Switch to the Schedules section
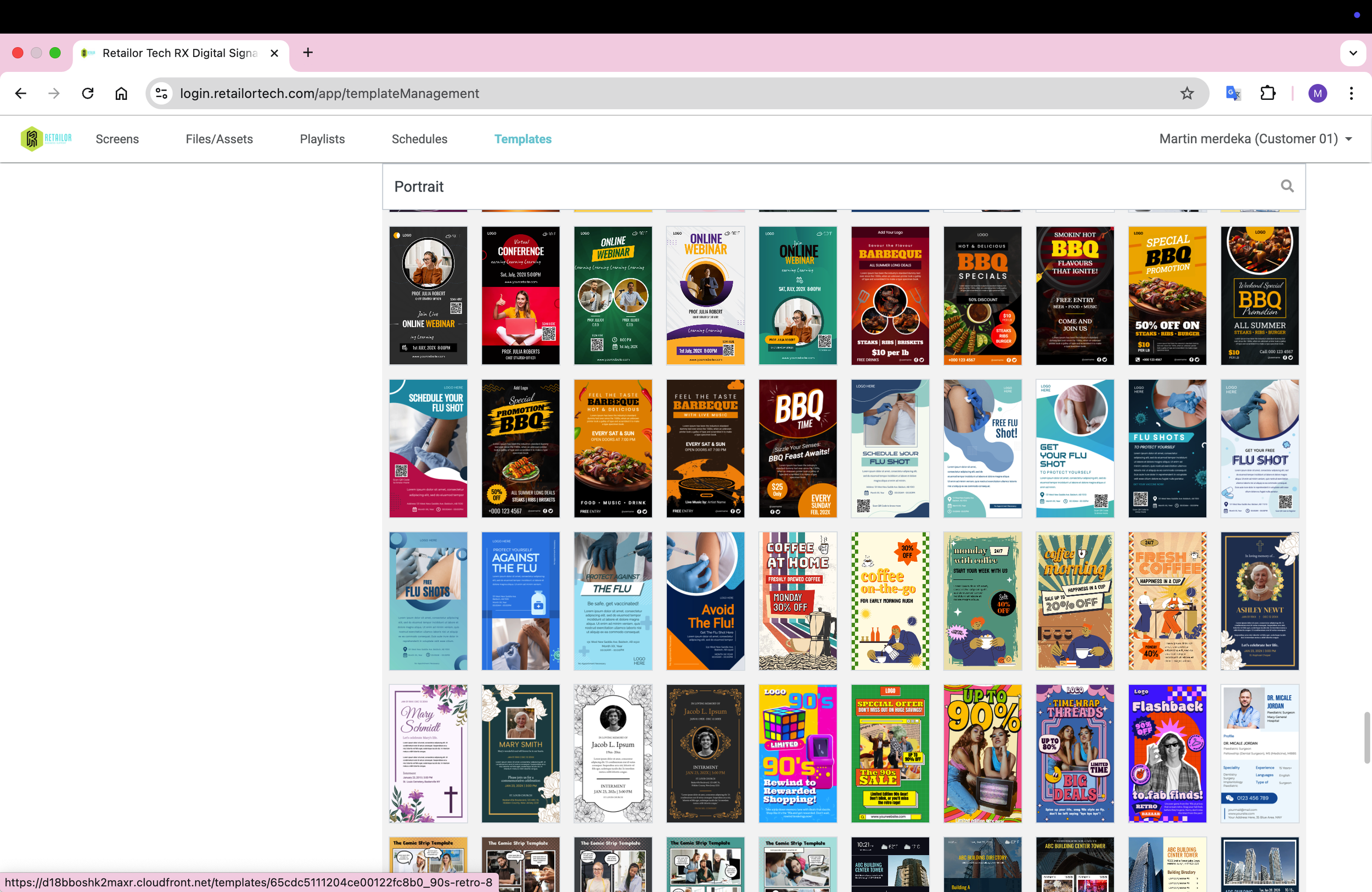 419,138
